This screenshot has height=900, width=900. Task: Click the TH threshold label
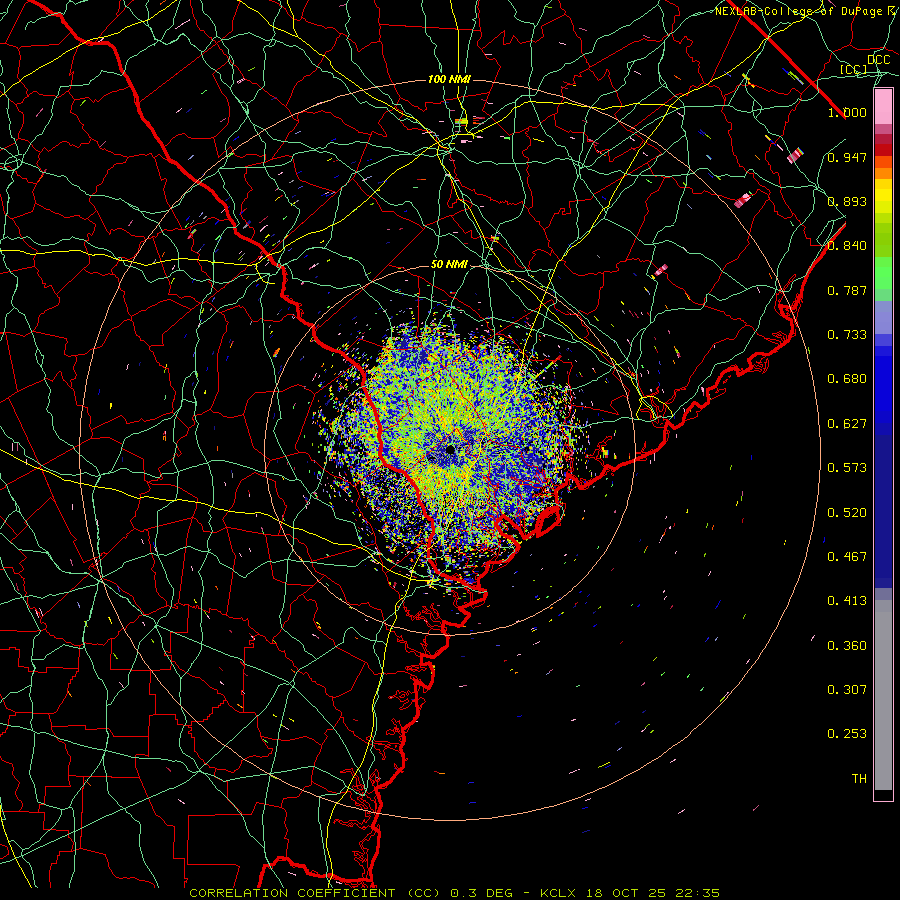pyautogui.click(x=859, y=779)
